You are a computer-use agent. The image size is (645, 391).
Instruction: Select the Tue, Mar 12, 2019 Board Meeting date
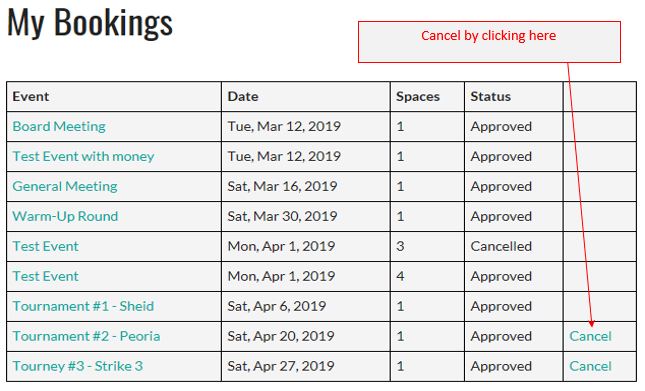pyautogui.click(x=284, y=126)
